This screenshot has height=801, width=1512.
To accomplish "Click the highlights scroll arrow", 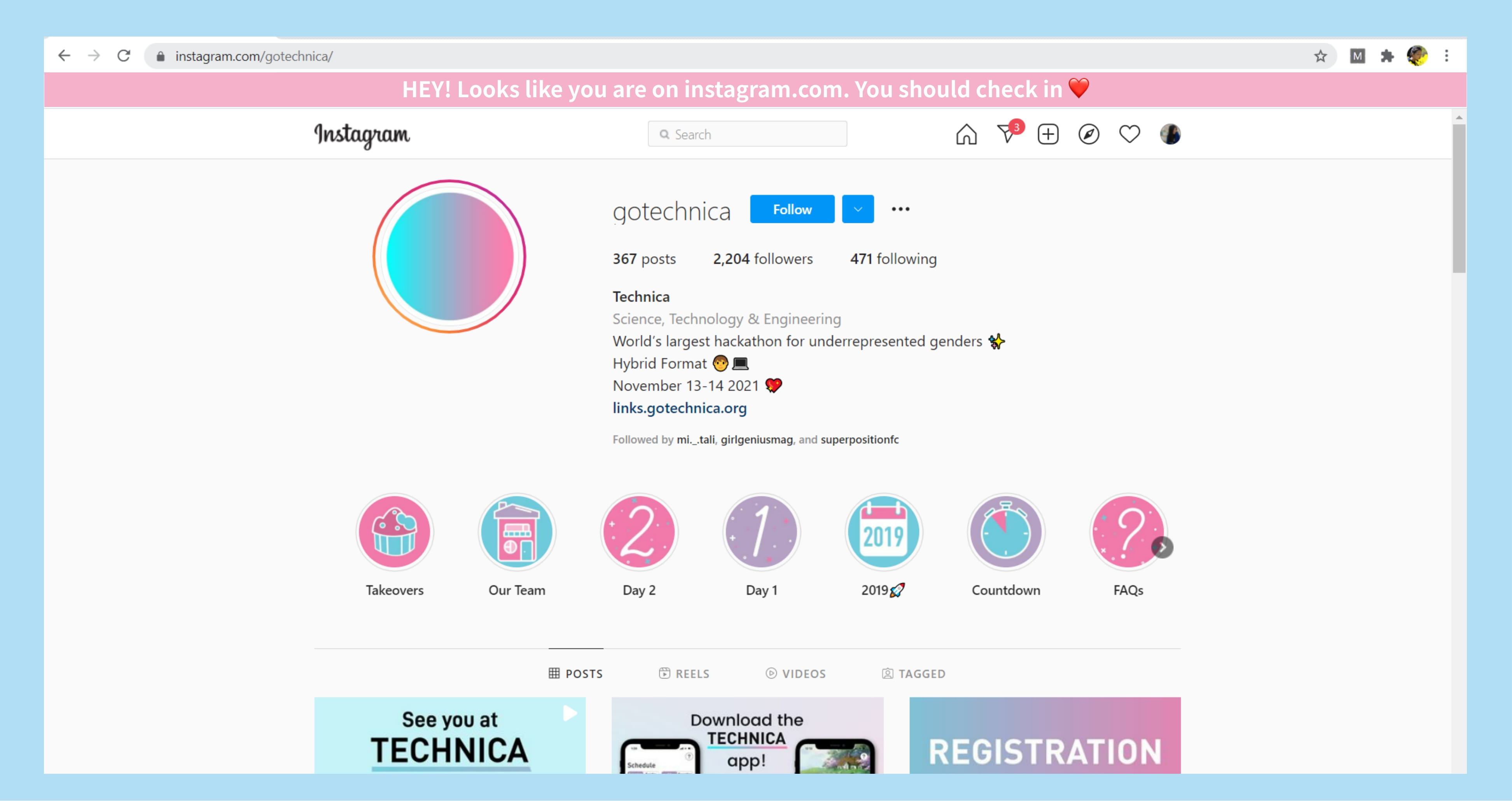I will (x=1163, y=547).
